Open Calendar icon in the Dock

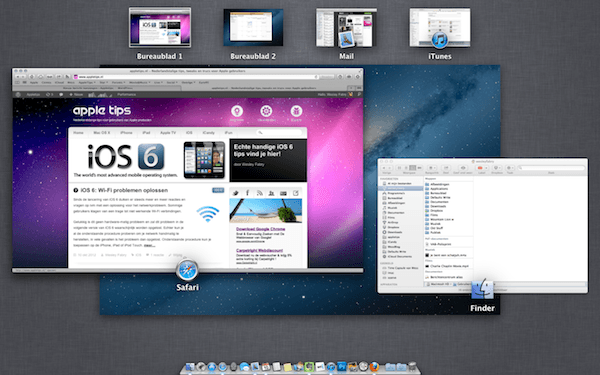click(x=266, y=367)
